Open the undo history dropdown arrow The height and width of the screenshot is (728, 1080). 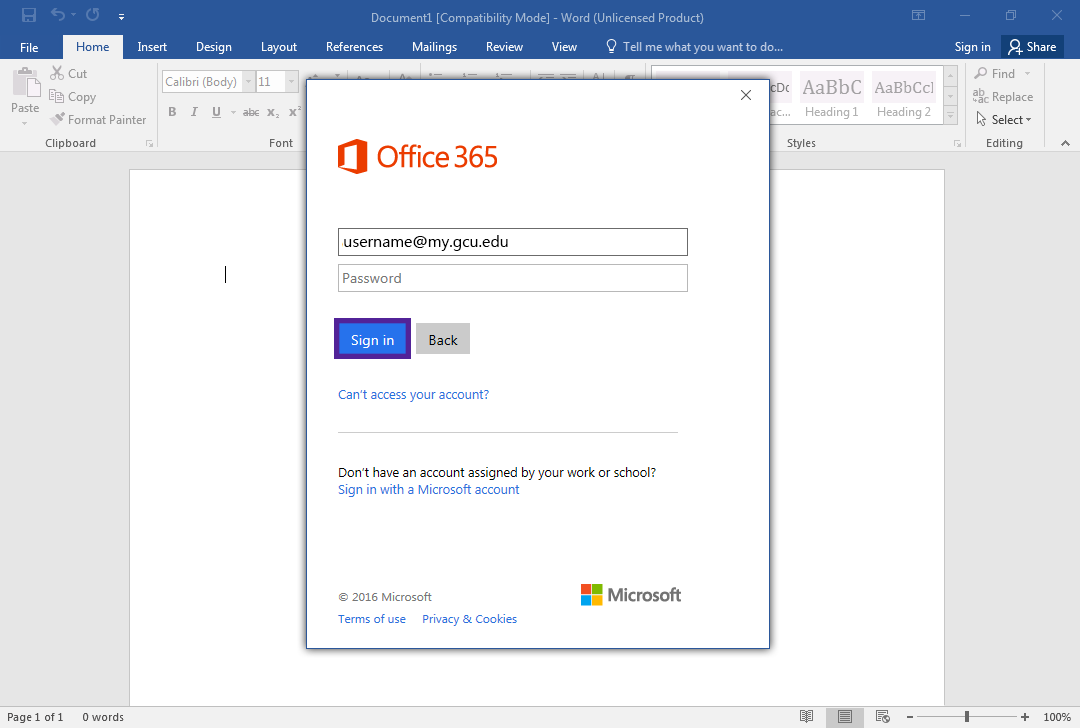(73, 15)
